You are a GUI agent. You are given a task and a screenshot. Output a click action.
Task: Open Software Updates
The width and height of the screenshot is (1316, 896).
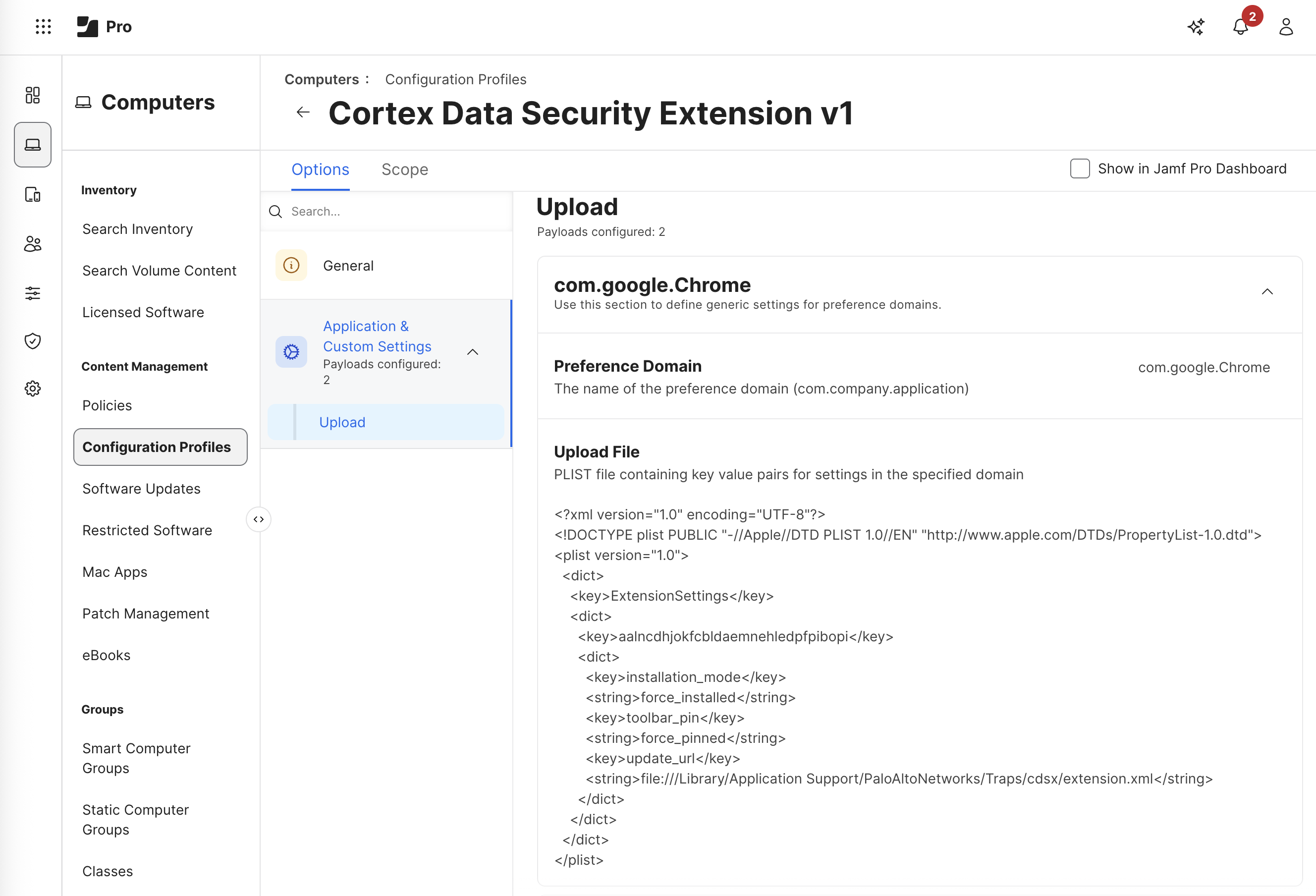tap(142, 489)
